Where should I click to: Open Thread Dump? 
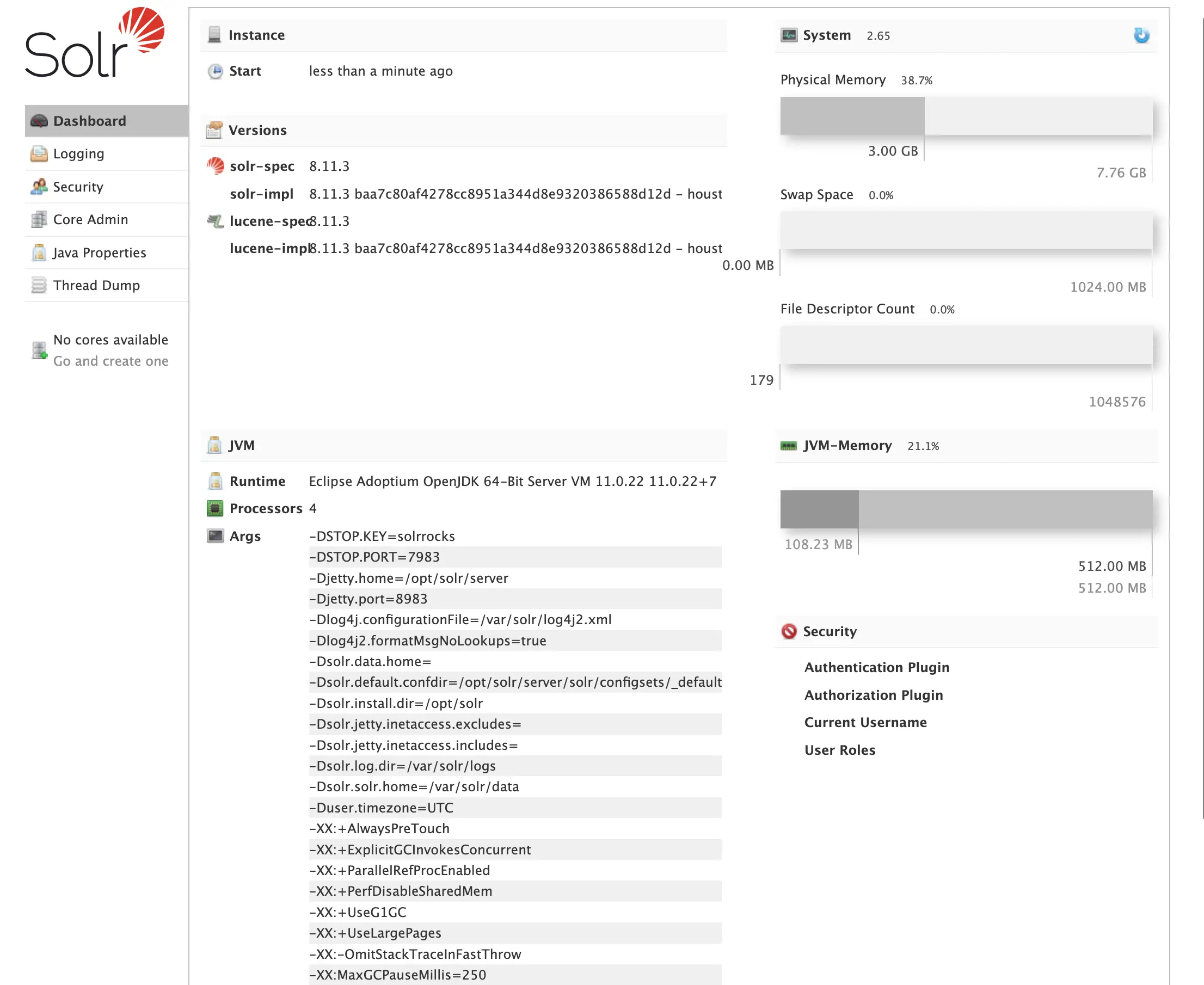coord(107,285)
